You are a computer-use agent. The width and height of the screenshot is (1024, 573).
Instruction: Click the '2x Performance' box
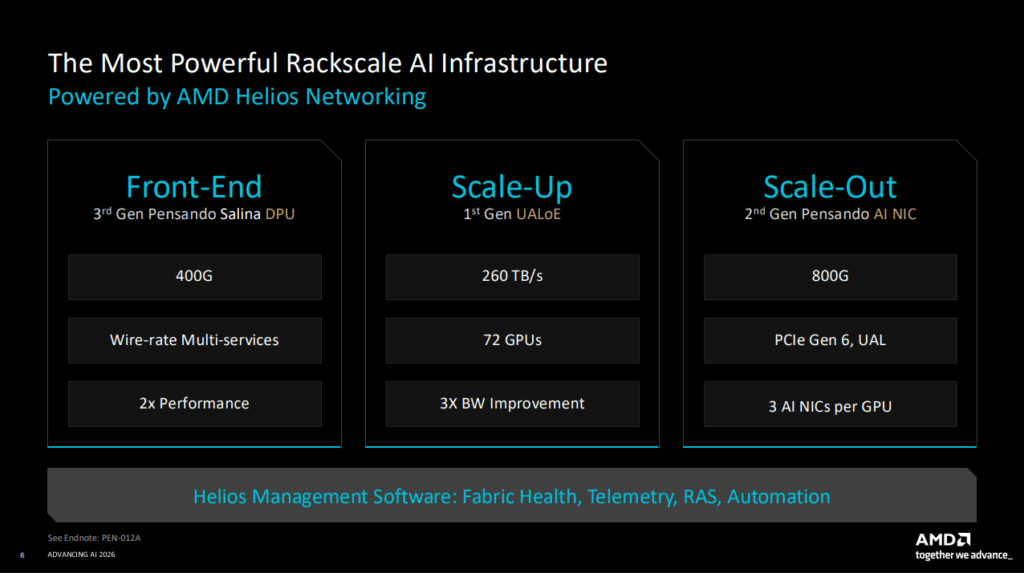pos(195,404)
